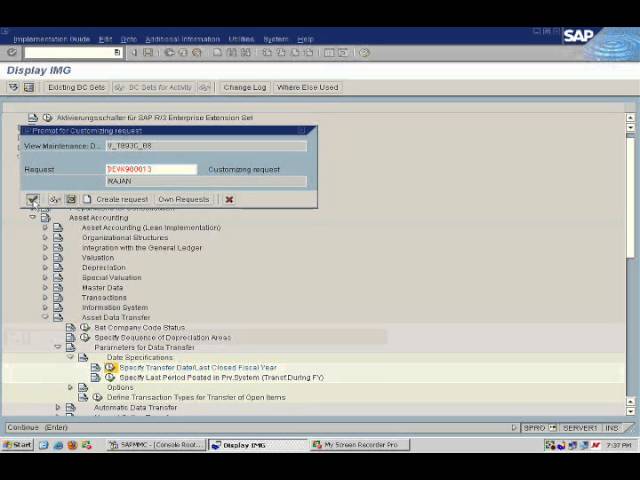Viewport: 640px width, 480px height.
Task: Select Special Valuation tree row
Action: 111,278
